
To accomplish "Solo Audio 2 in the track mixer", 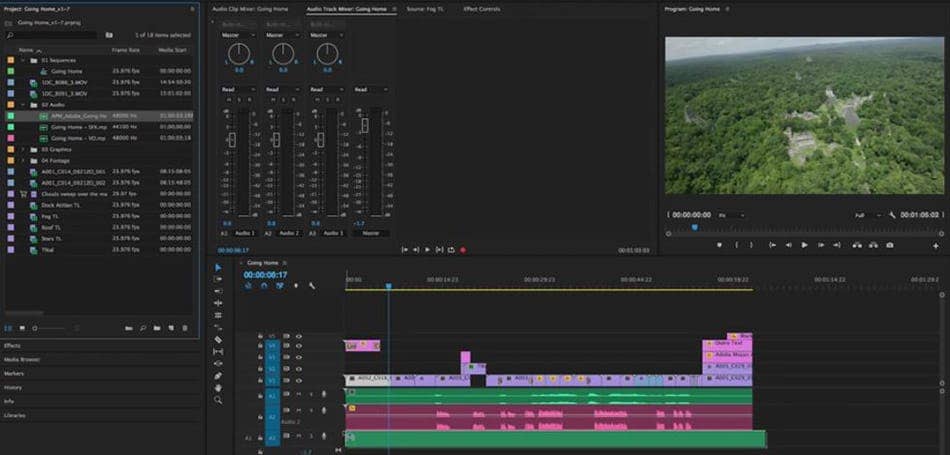I will coord(283,99).
